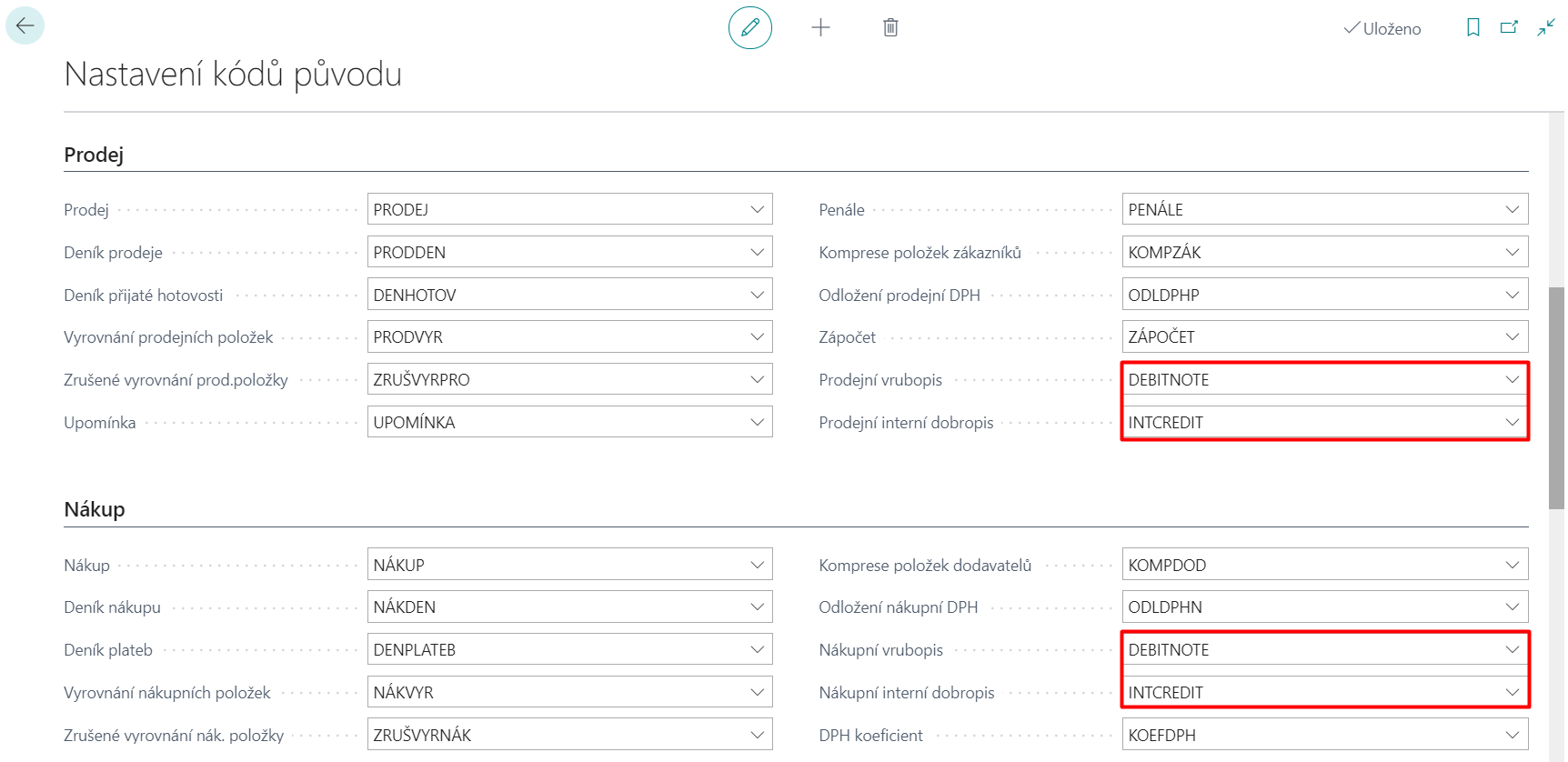
Task: Click the Zápočet field with ZÁPOČET
Action: [x=1310, y=336]
